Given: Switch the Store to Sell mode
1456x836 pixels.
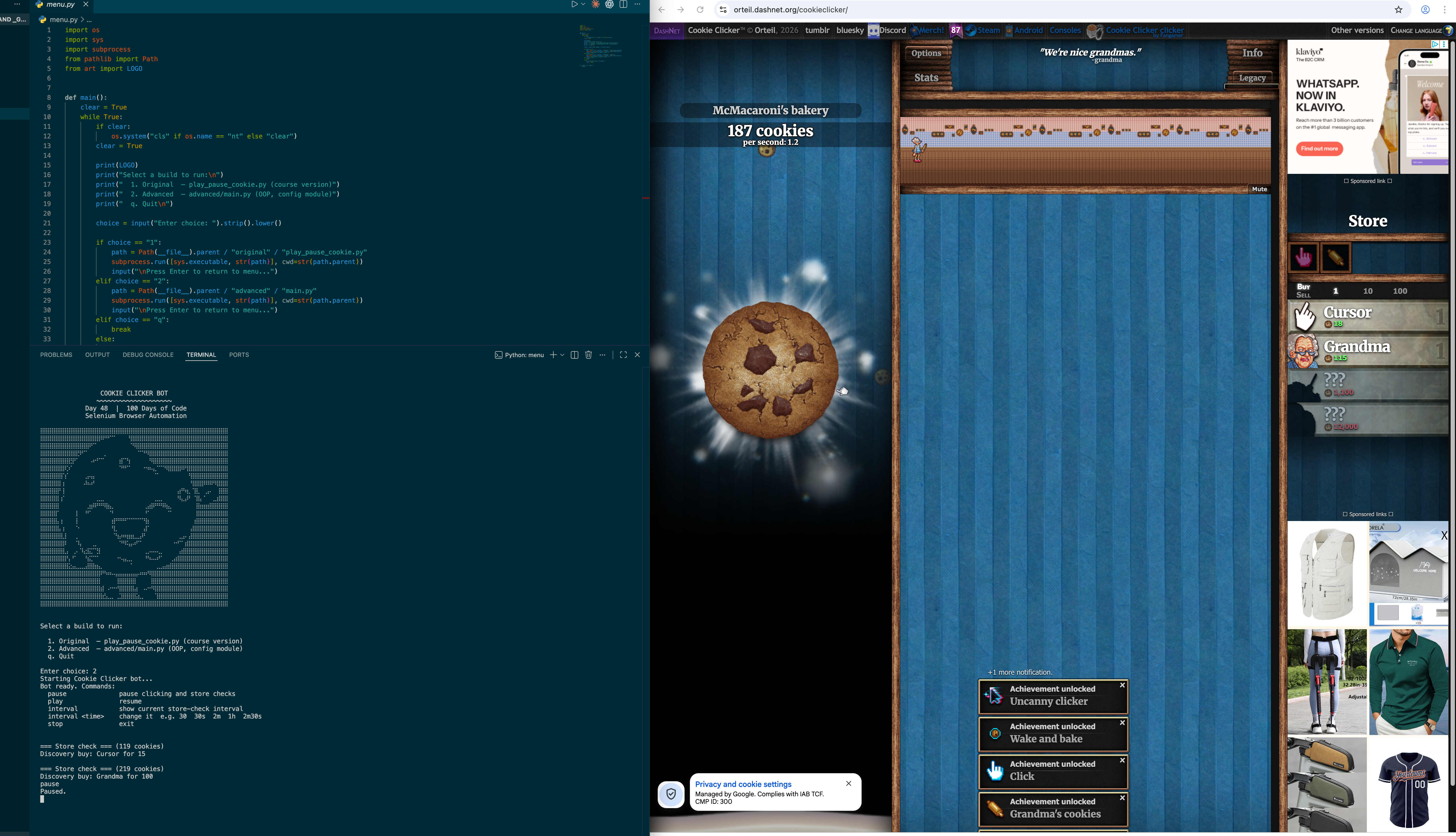Looking at the screenshot, I should click(x=1303, y=295).
